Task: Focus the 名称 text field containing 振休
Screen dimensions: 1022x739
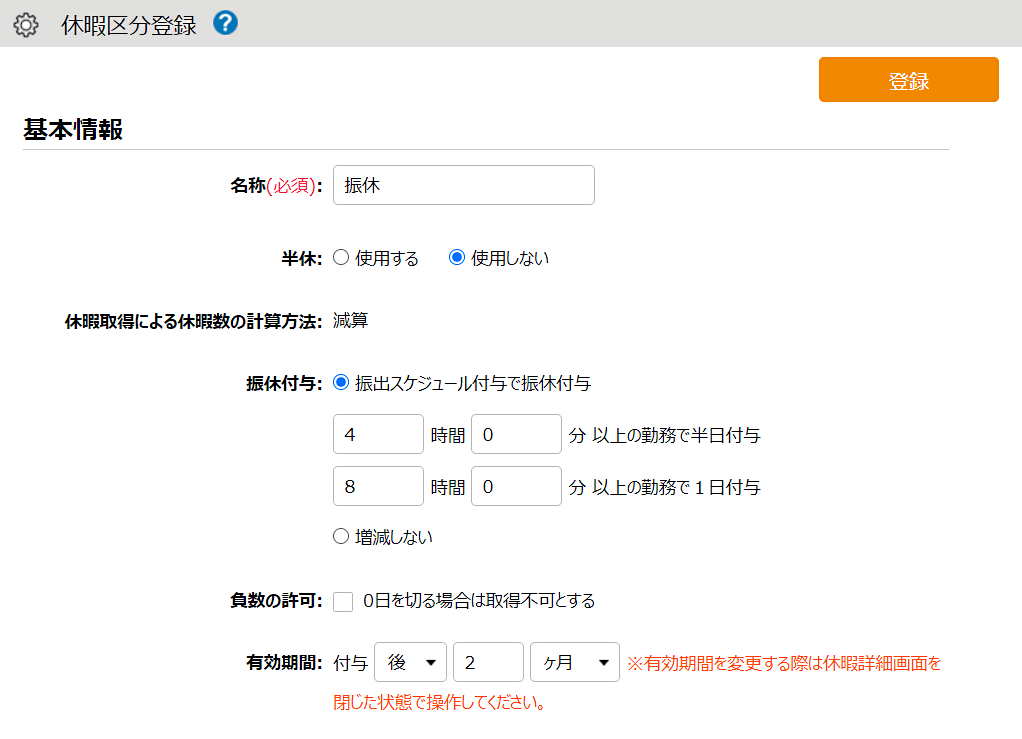Action: [463, 185]
